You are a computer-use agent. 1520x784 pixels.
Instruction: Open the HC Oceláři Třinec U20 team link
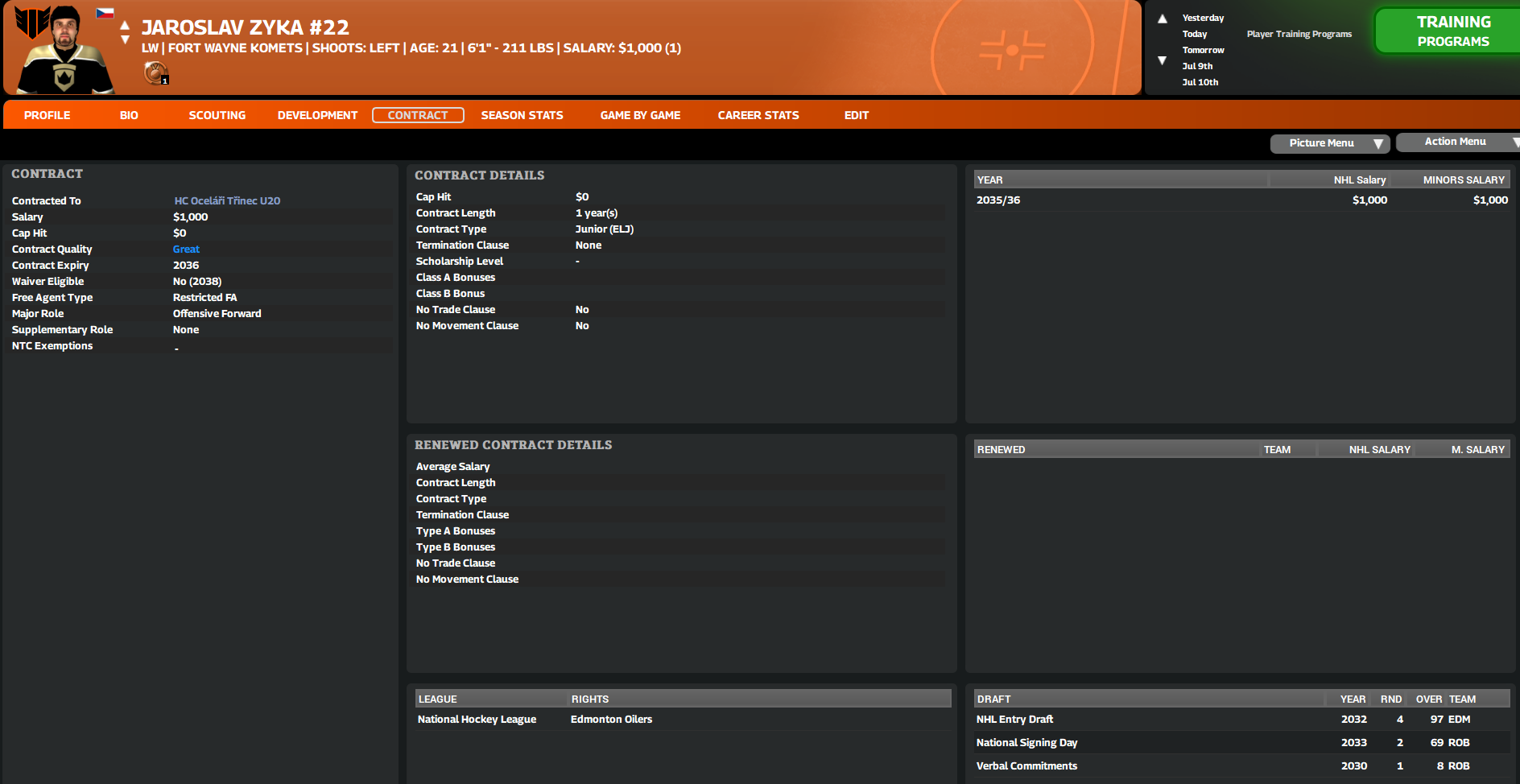(227, 200)
